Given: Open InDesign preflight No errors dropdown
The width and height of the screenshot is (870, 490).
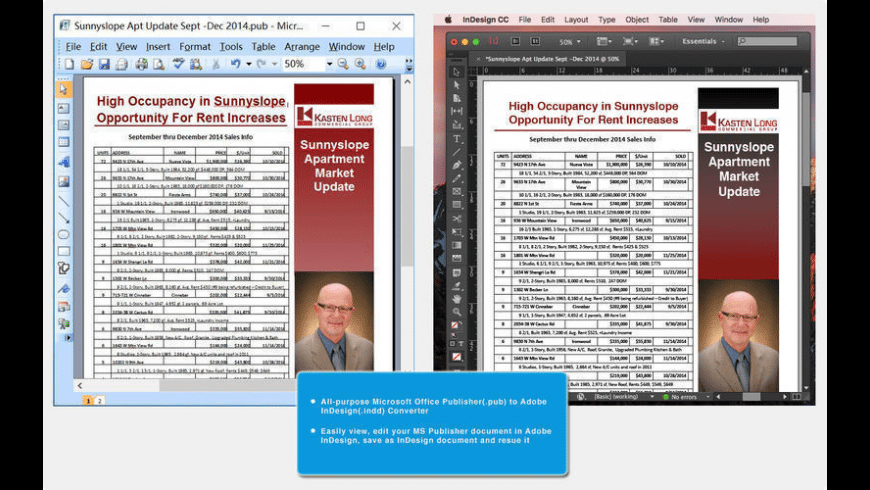Looking at the screenshot, I should pos(707,397).
